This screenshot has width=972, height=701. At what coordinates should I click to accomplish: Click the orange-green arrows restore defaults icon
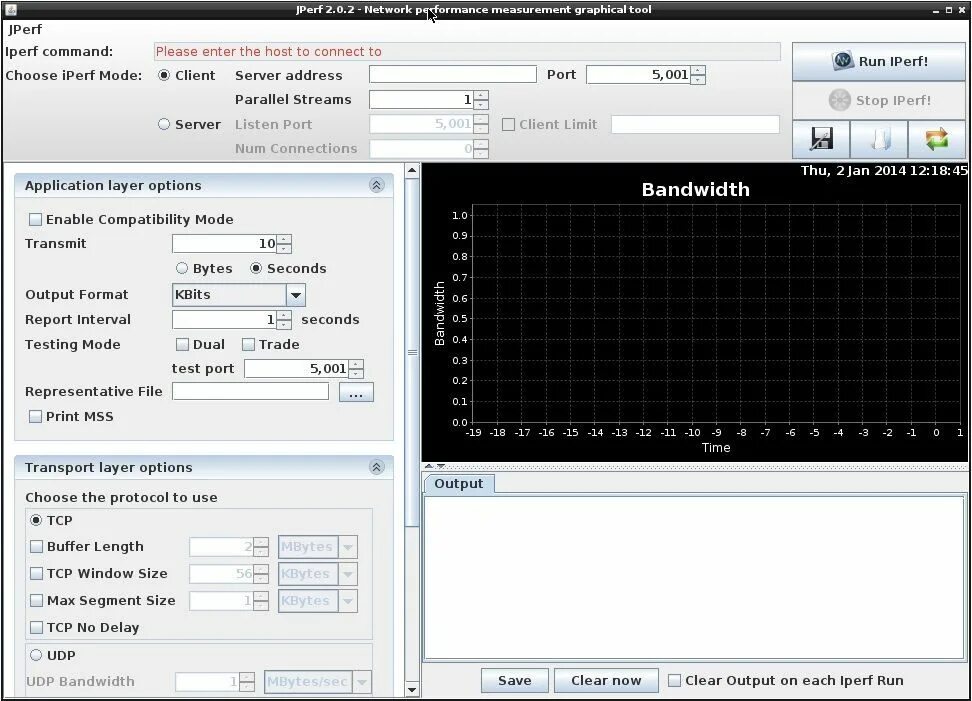click(x=937, y=139)
